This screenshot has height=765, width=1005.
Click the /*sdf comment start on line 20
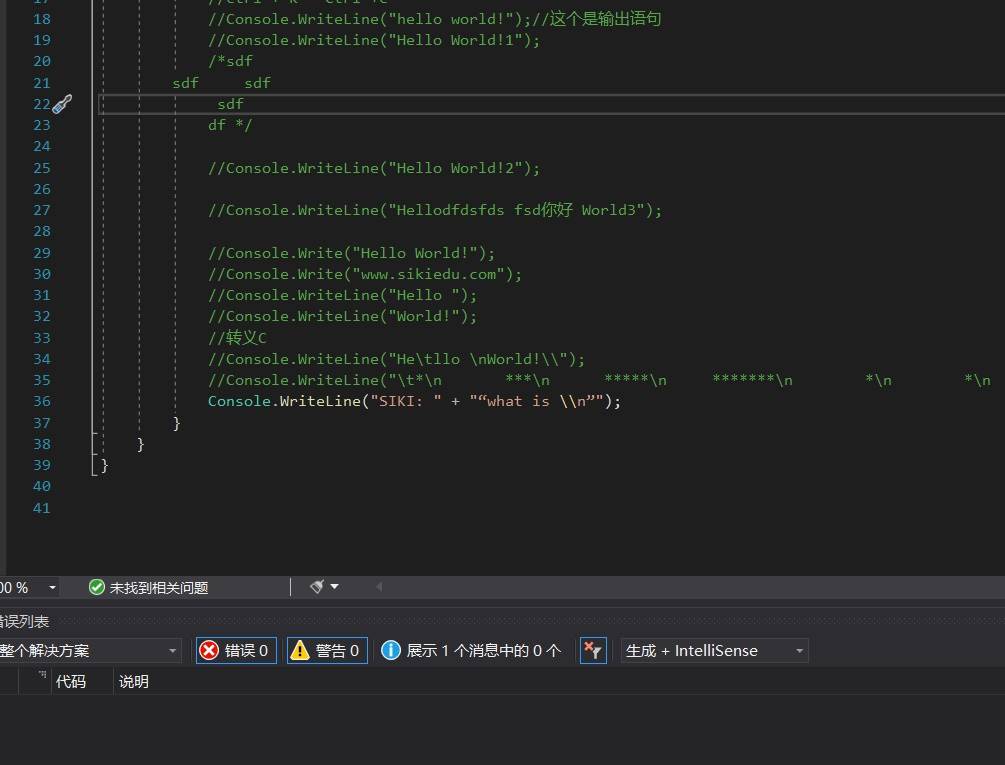point(230,61)
